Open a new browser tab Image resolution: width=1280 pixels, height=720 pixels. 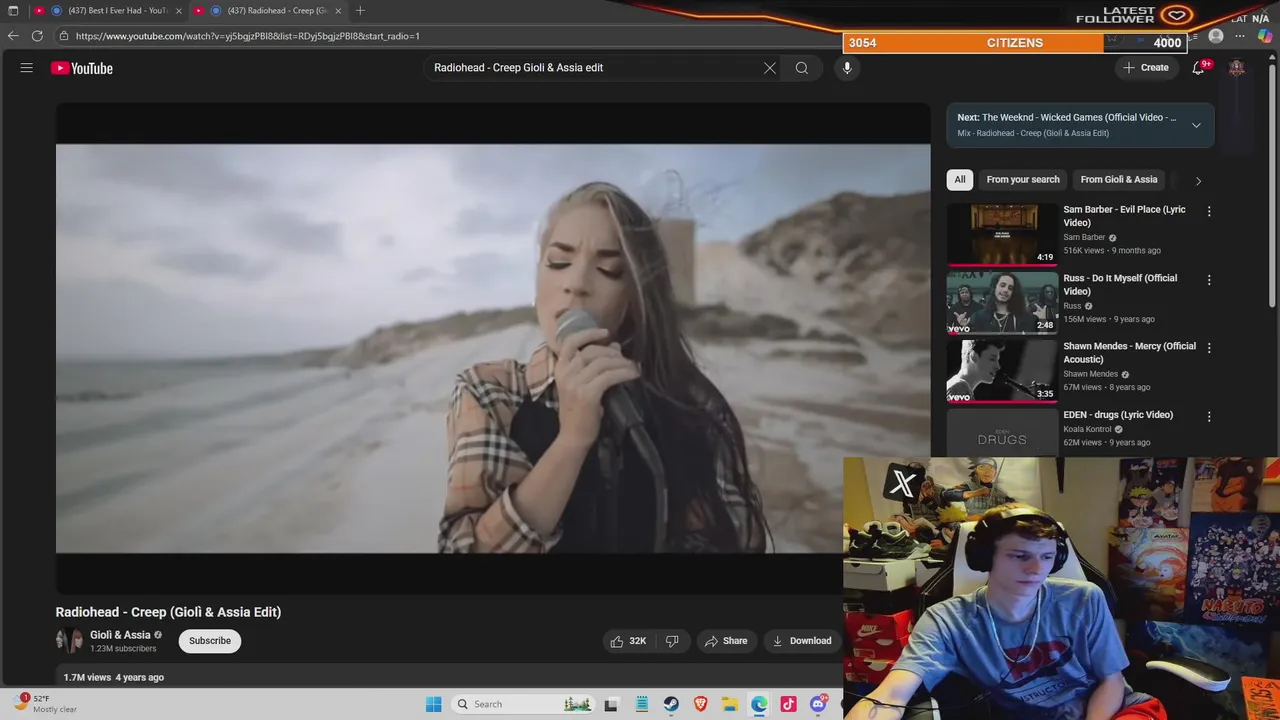coord(360,11)
